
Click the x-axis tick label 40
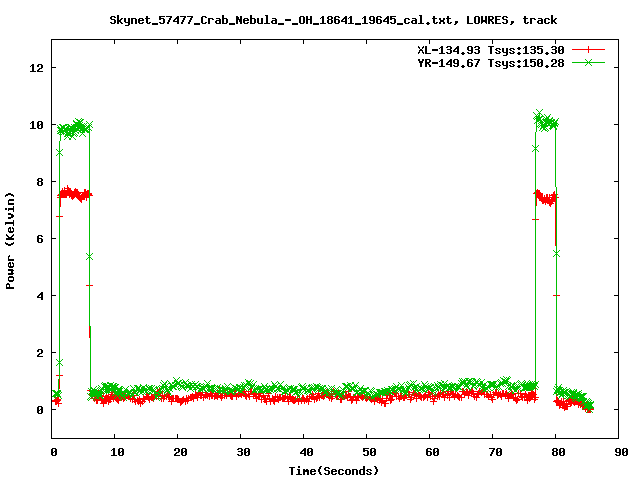(x=306, y=452)
